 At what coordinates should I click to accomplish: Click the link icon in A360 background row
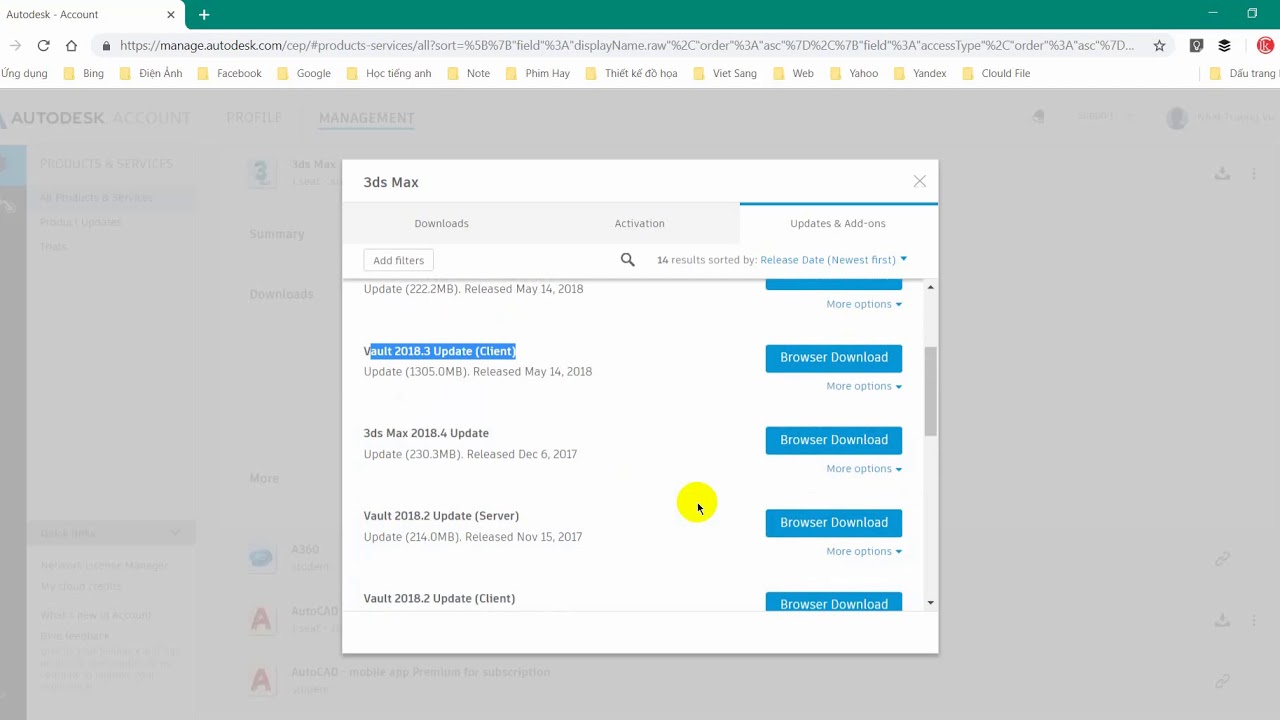(1222, 558)
